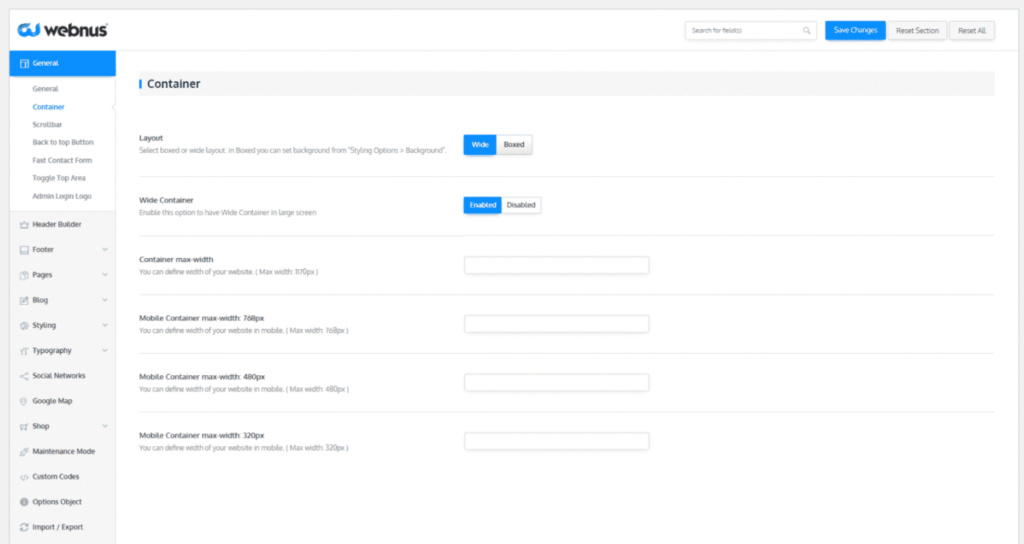This screenshot has width=1024, height=544.
Task: Click the Container section heading
Action: tap(174, 84)
